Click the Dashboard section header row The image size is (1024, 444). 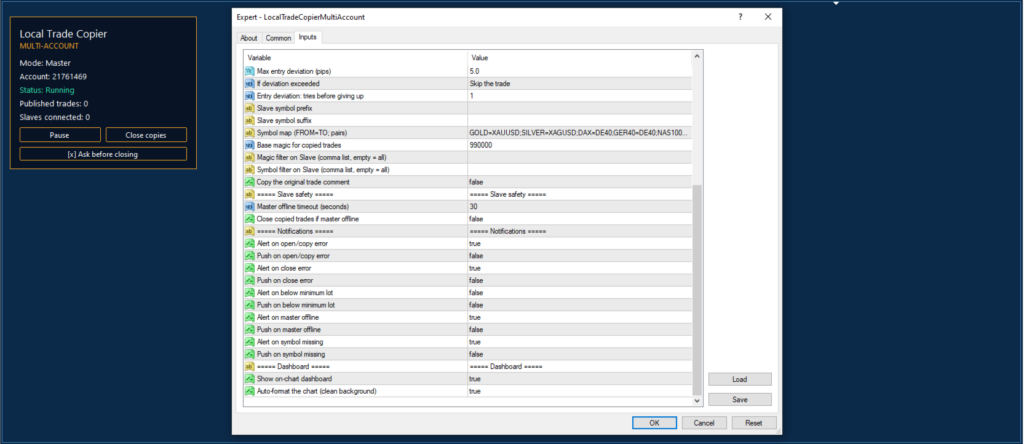[468, 366]
